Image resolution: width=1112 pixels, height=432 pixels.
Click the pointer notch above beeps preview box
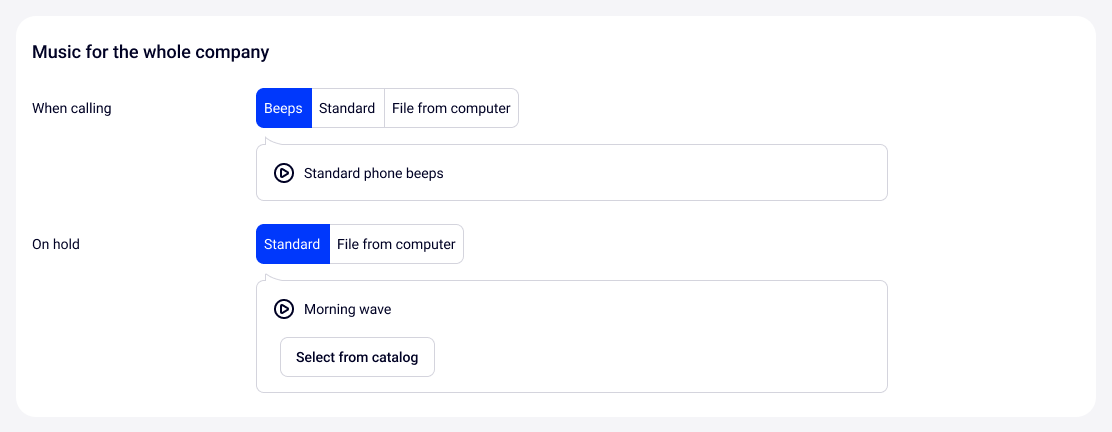268,141
